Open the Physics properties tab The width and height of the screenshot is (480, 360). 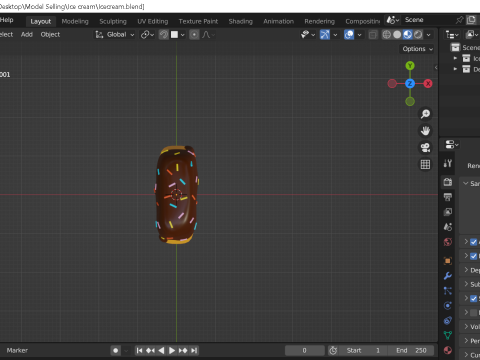tap(448, 306)
